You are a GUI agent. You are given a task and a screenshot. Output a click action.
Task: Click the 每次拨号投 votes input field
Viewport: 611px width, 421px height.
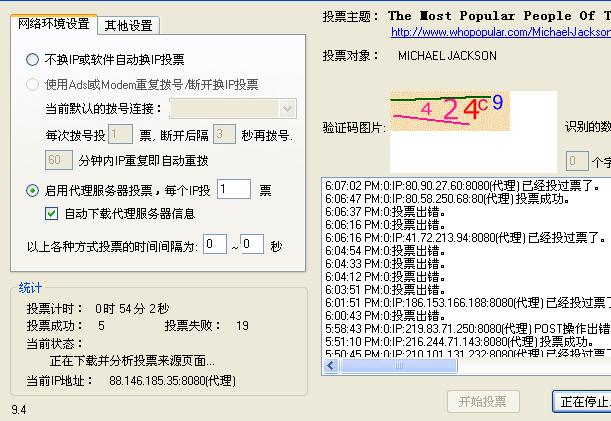[x=120, y=134]
